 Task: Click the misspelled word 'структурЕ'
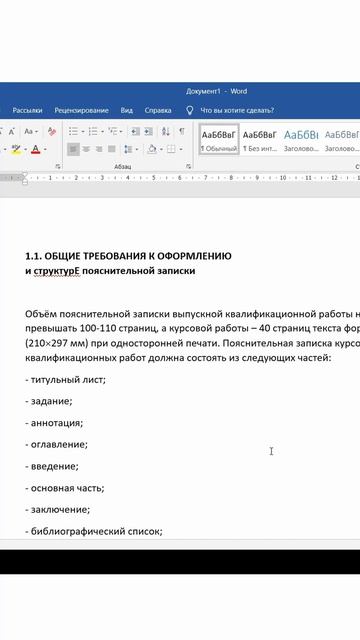(x=57, y=271)
